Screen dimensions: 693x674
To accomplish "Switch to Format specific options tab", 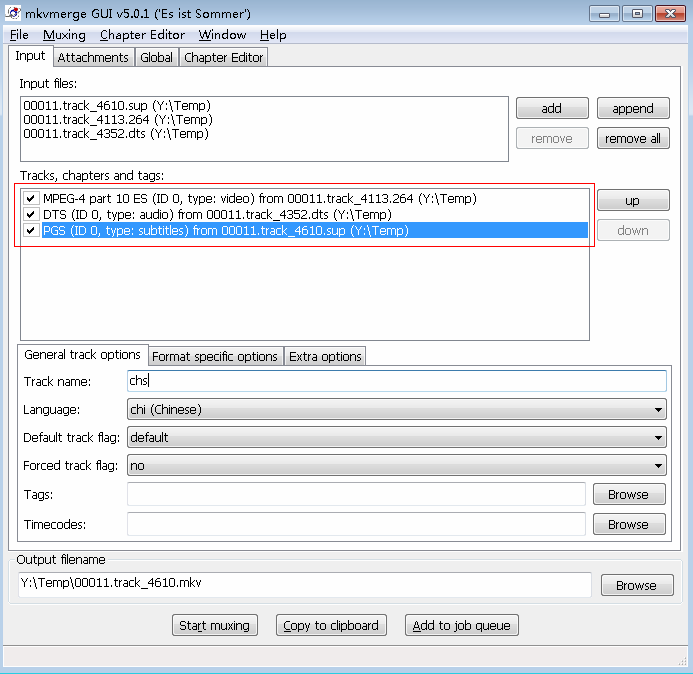I will (x=215, y=356).
